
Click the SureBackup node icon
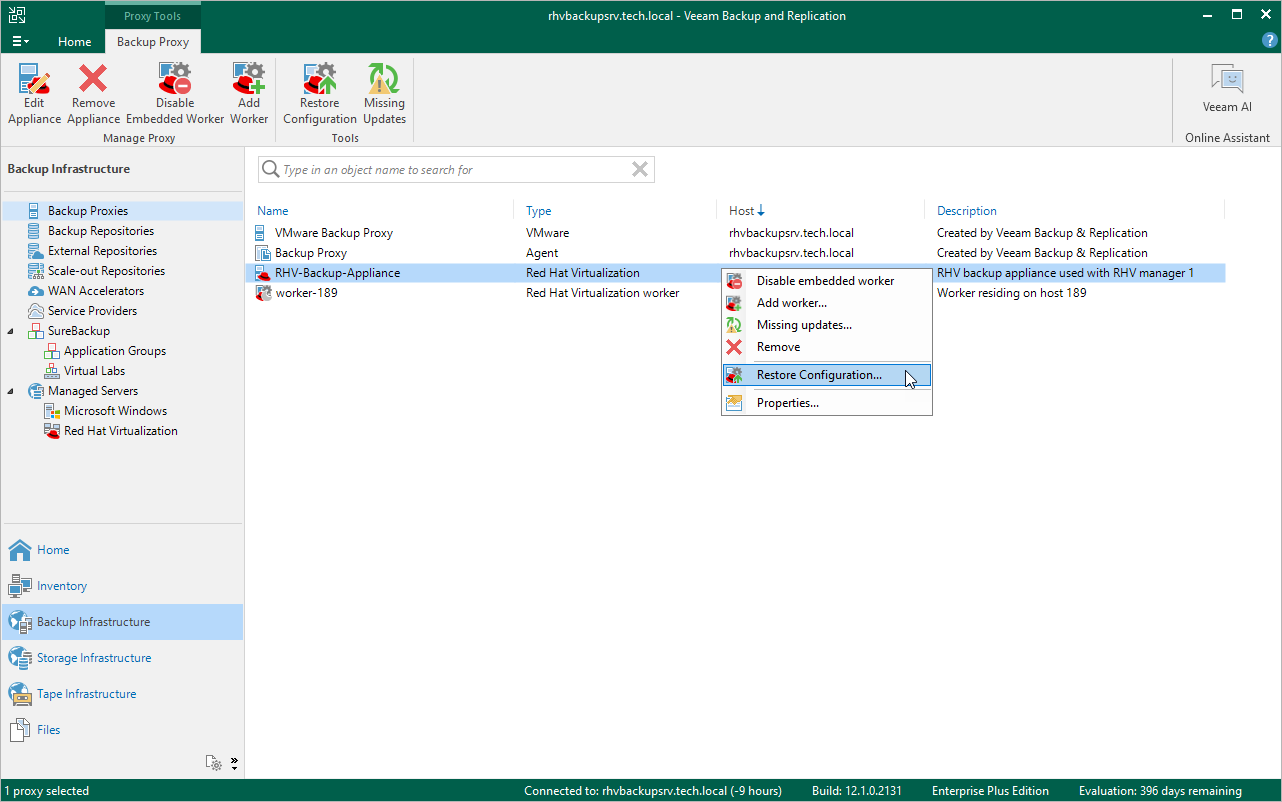[36, 331]
